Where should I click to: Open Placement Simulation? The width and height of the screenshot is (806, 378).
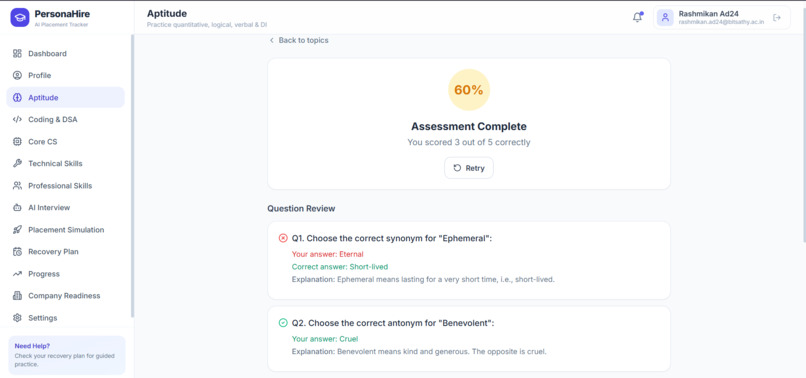point(65,230)
